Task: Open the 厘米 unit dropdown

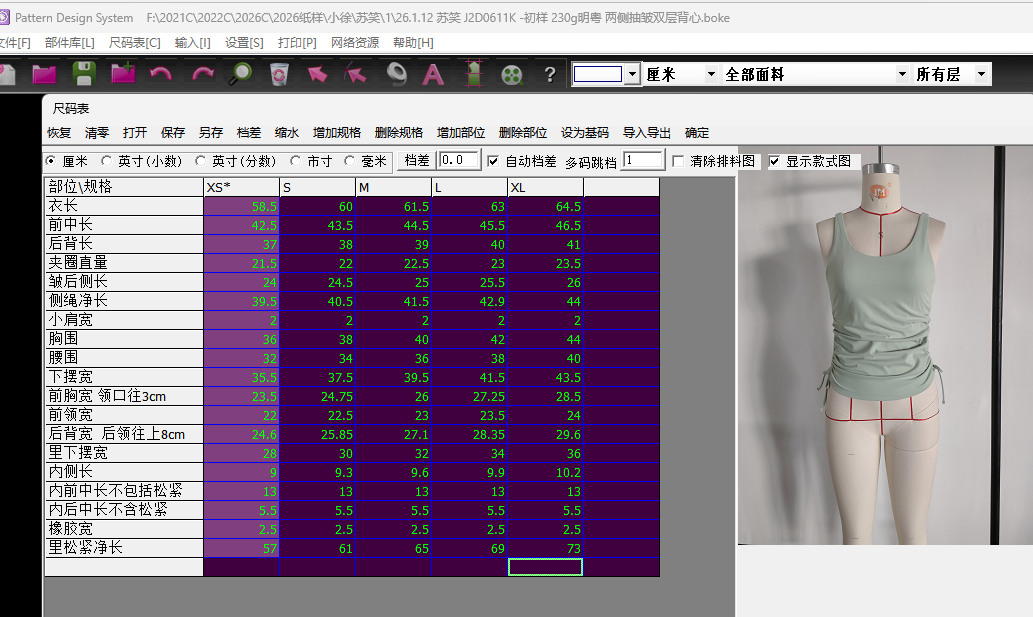Action: (711, 75)
